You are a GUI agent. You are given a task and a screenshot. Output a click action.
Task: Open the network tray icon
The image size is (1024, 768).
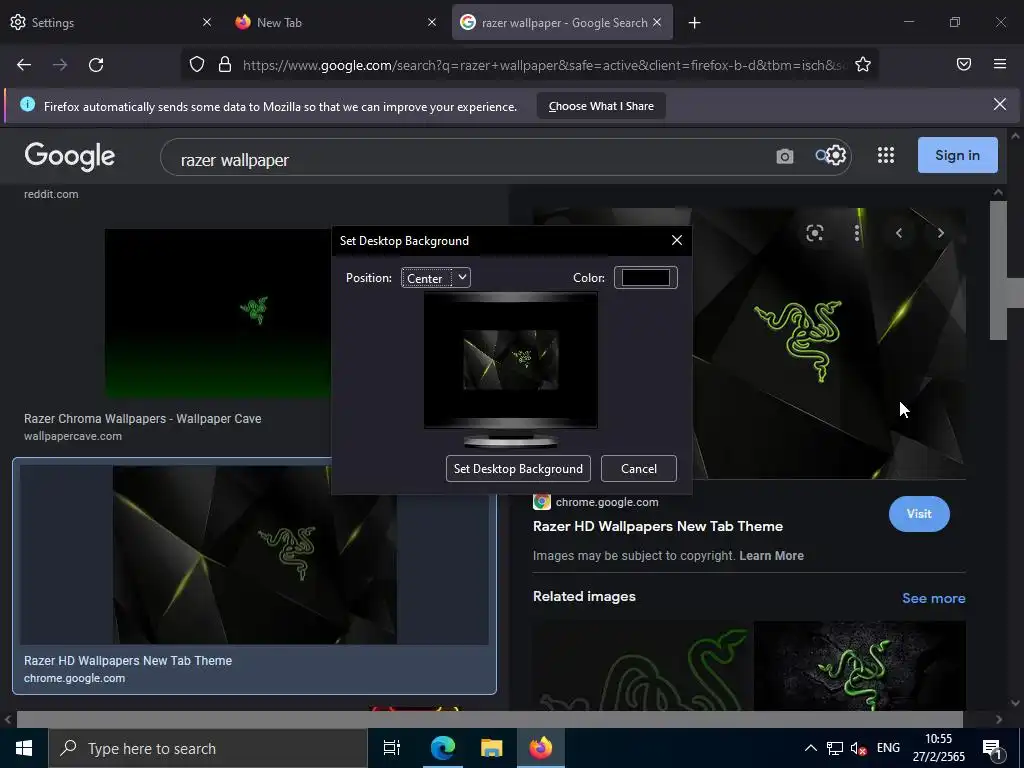point(835,748)
